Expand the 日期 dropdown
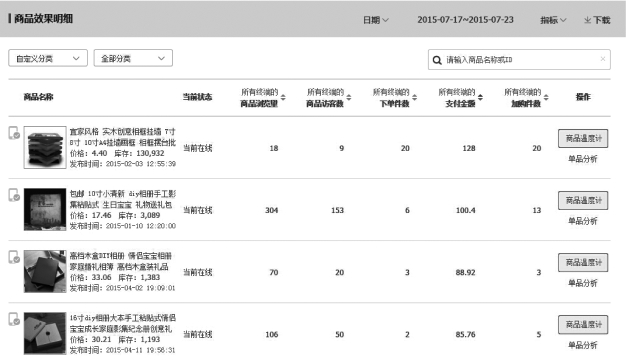Image resolution: width=626 pixels, height=364 pixels. click(x=376, y=20)
